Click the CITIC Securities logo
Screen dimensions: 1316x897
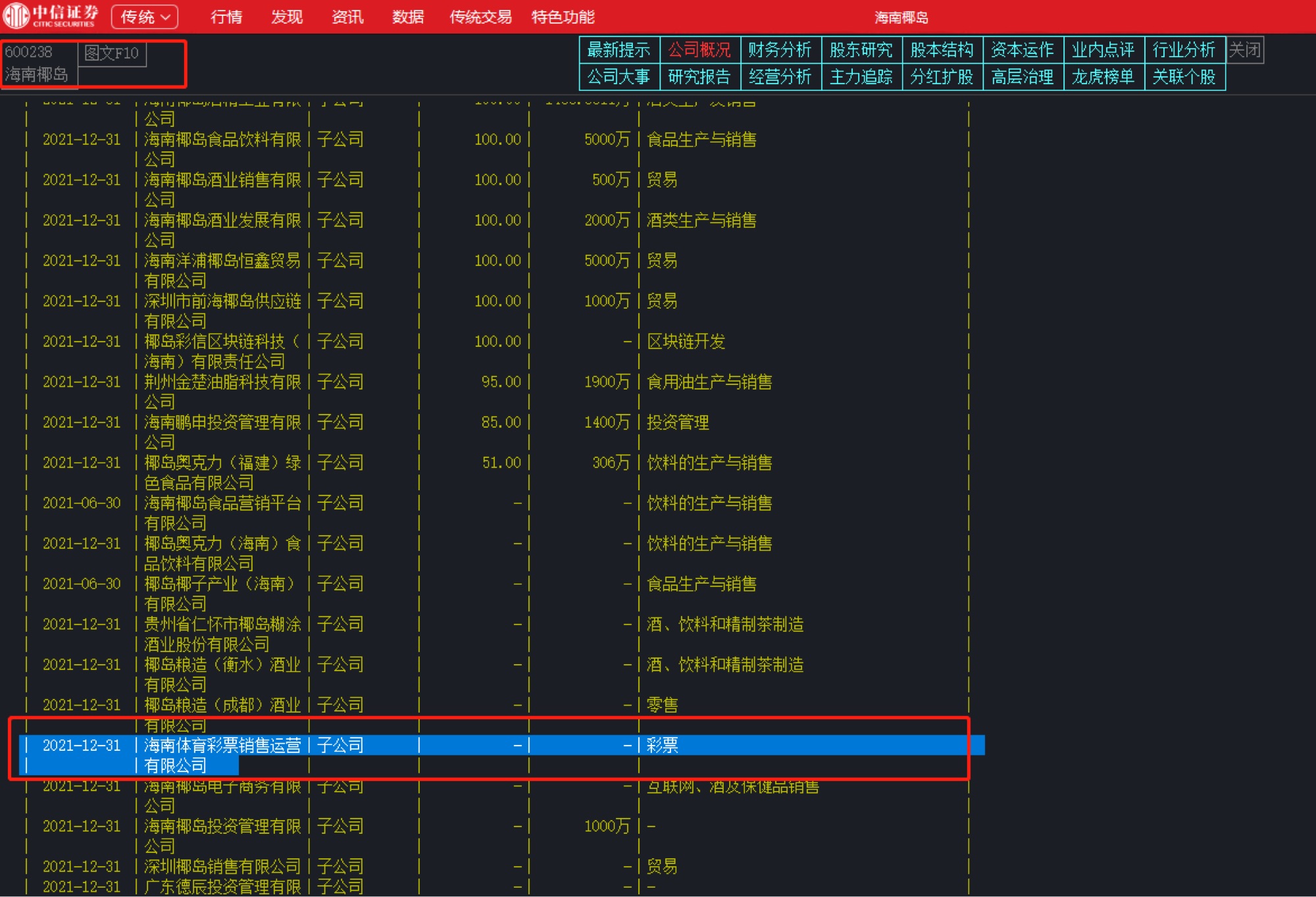tap(51, 16)
